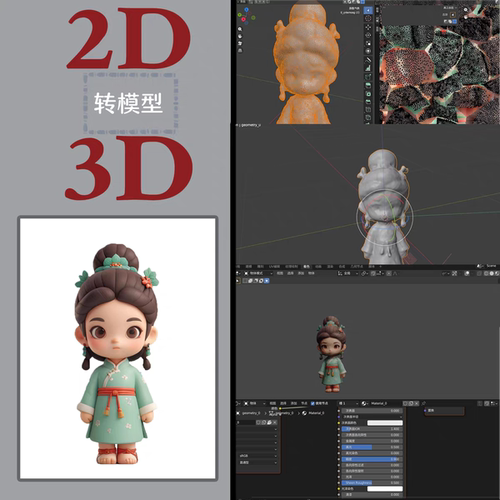This screenshot has height=500, width=500.
Task: Select the Add Cube tool
Action: [368, 77]
